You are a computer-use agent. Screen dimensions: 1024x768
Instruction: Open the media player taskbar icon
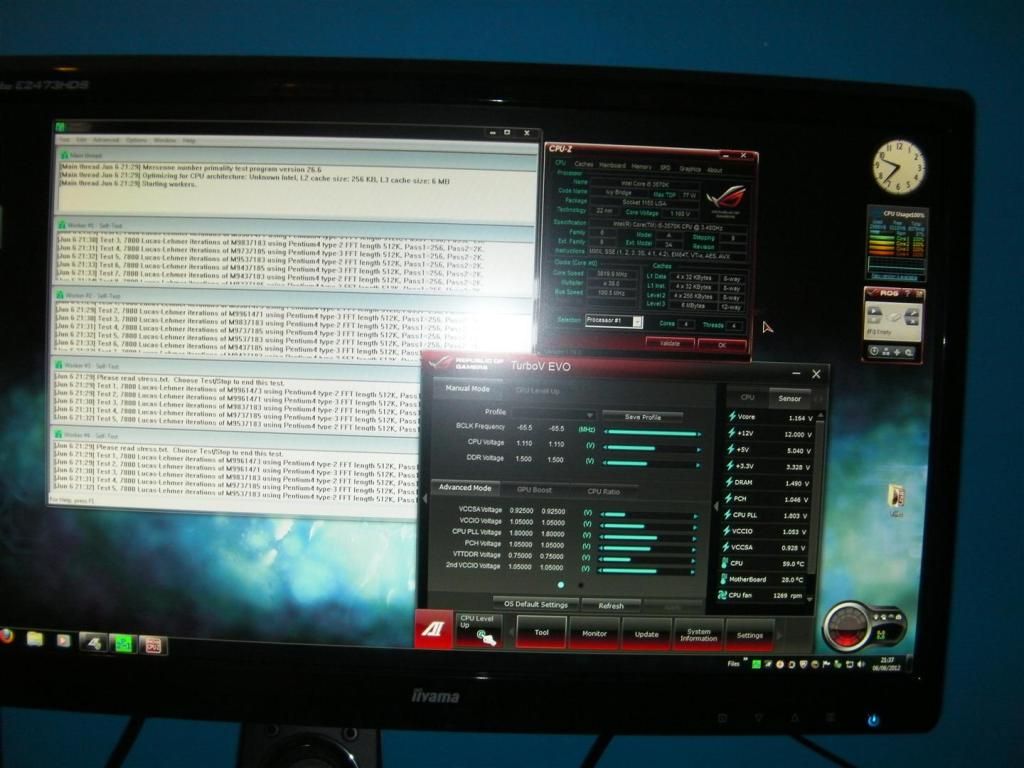[63, 640]
